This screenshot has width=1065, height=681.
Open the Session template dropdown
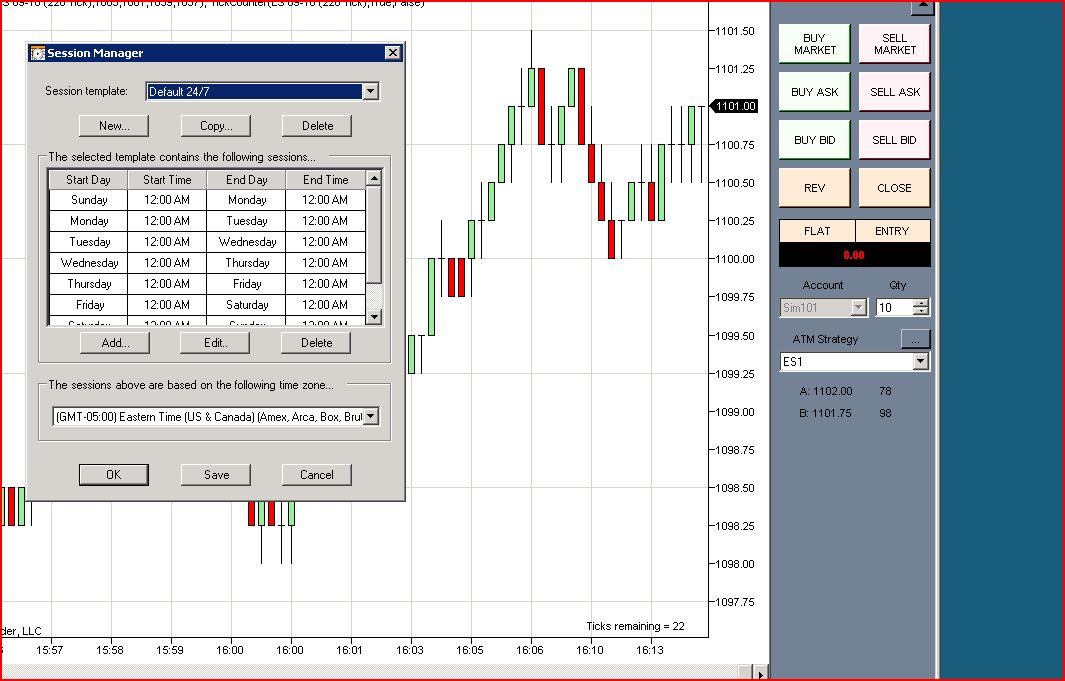(370, 91)
